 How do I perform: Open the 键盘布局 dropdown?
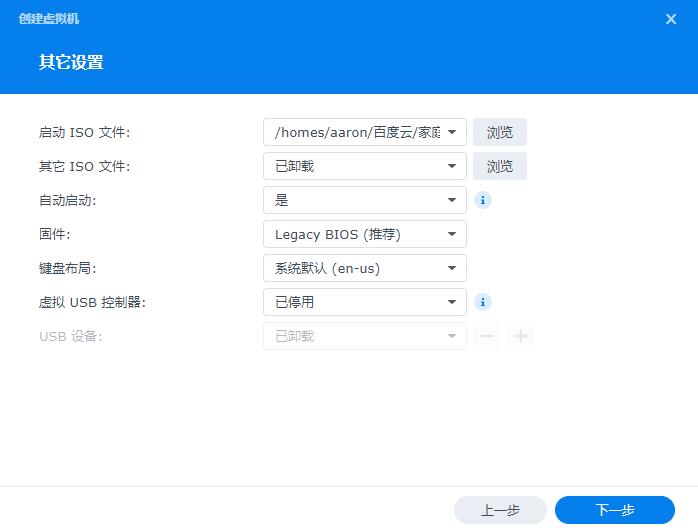coord(365,268)
